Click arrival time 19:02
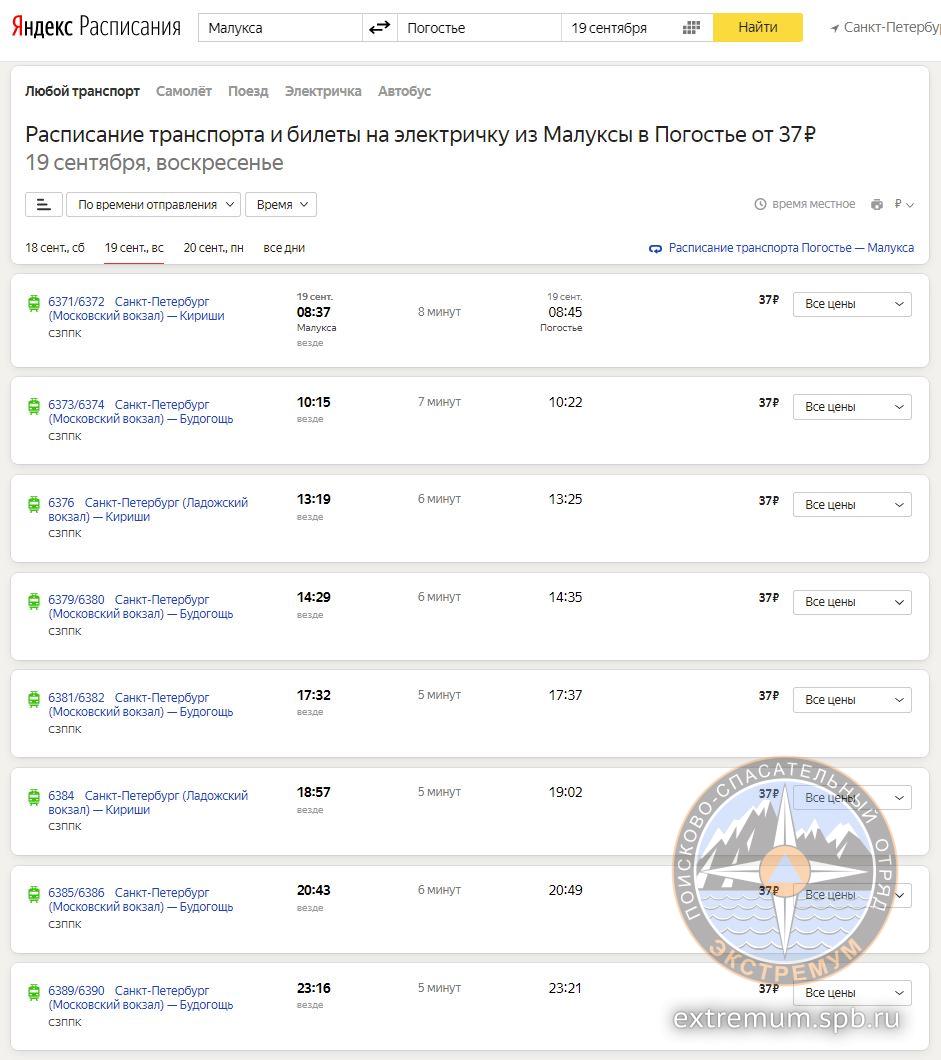This screenshot has width=941, height=1060. (565, 792)
